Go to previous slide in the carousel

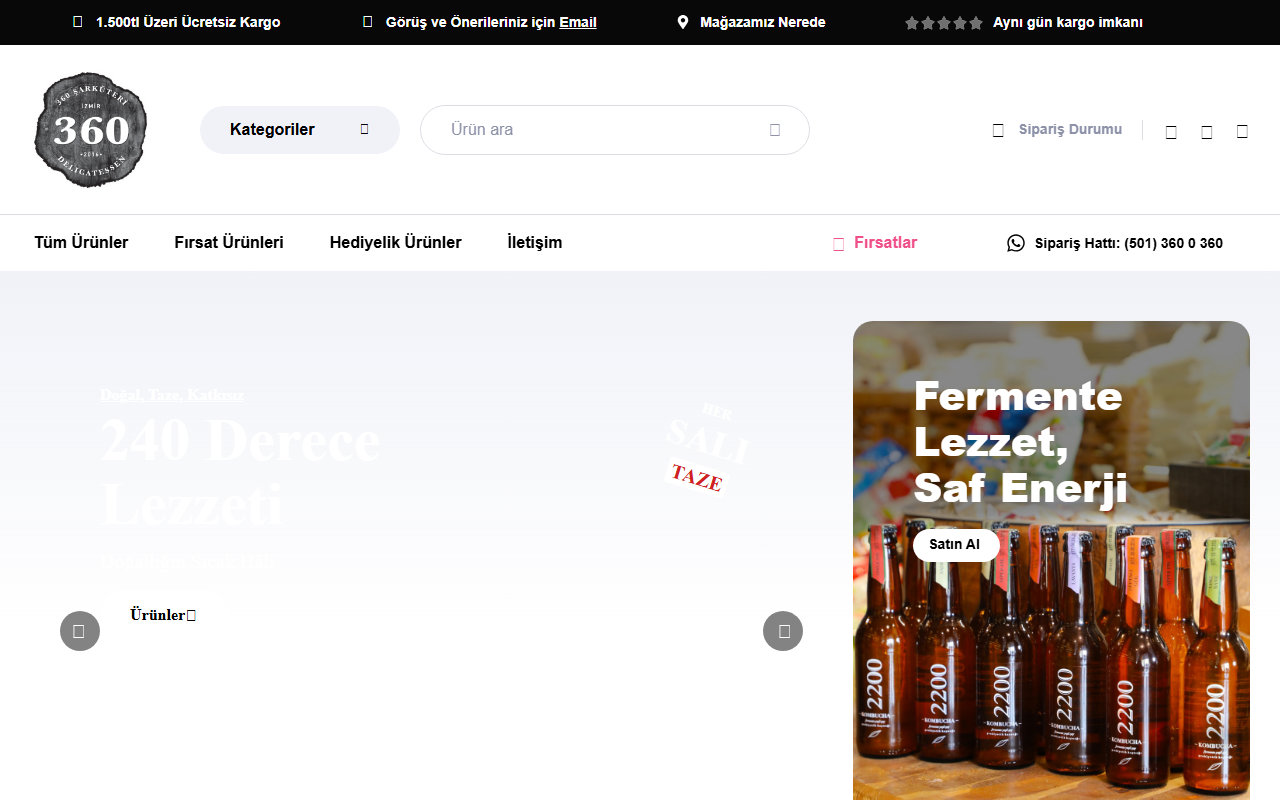80,631
